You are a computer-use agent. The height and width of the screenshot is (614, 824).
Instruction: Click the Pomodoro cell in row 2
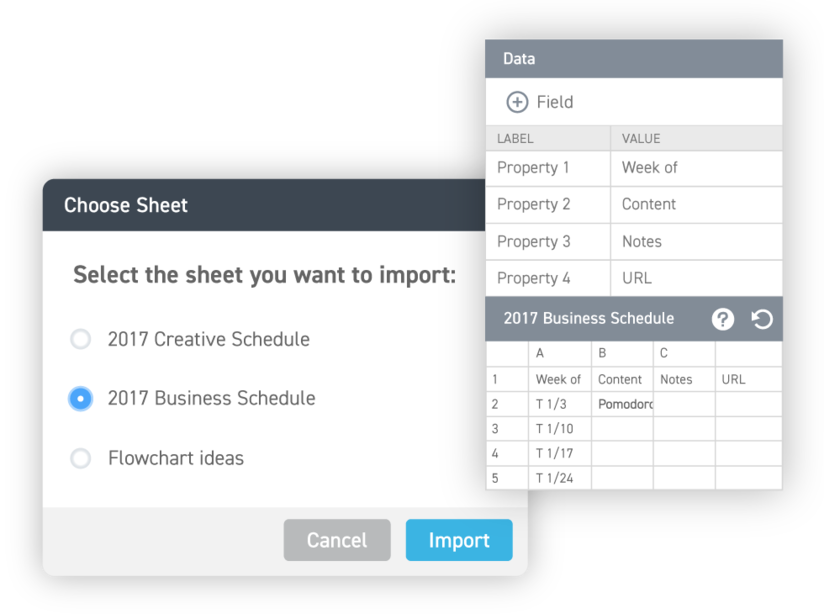pos(622,404)
